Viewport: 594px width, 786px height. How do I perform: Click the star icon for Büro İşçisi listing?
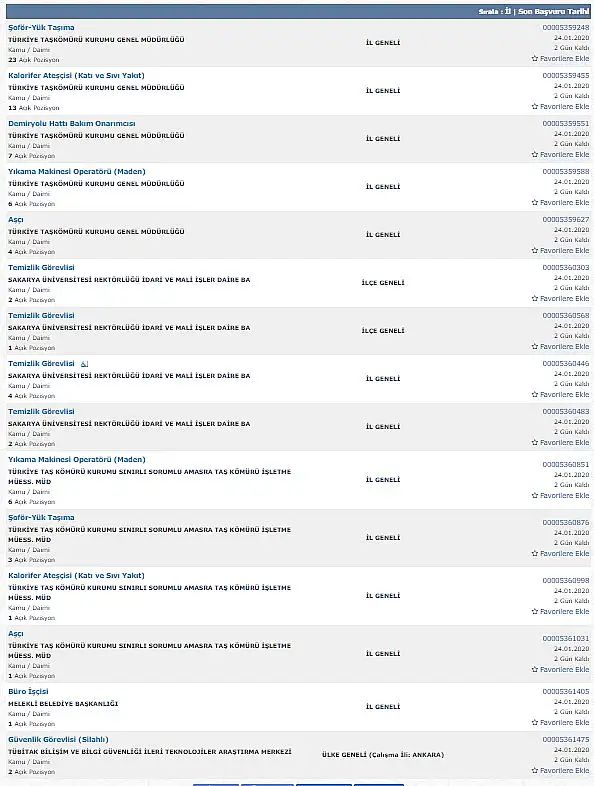coord(534,723)
